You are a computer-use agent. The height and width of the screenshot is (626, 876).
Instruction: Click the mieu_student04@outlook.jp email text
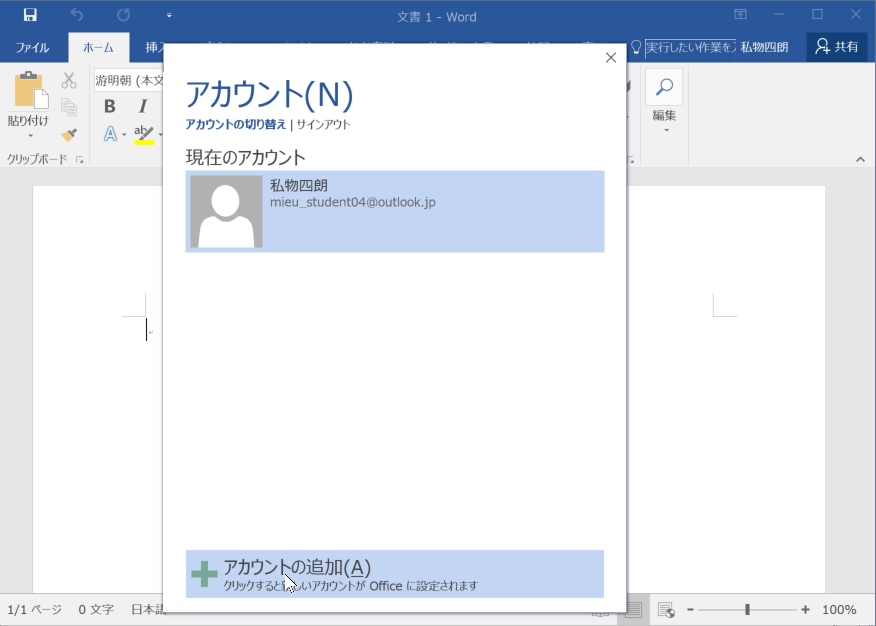(x=353, y=202)
